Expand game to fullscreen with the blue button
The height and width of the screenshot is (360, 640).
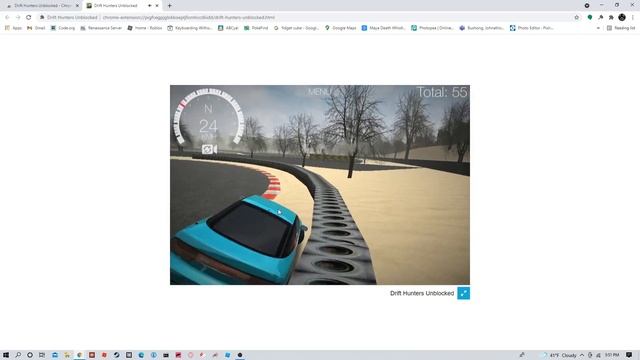(463, 293)
